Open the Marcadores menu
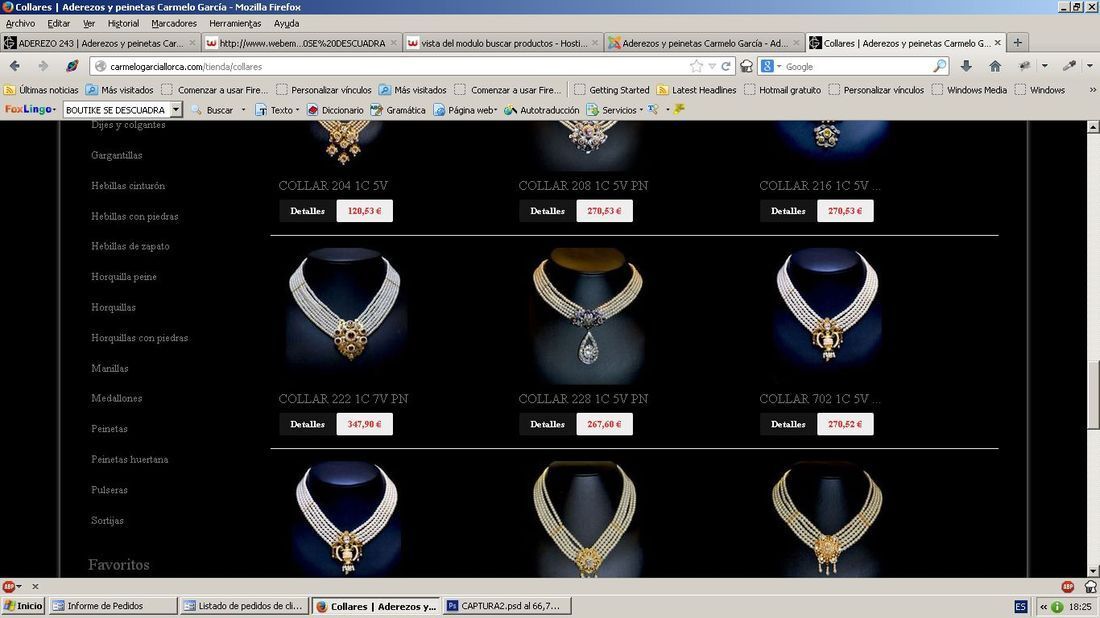The width and height of the screenshot is (1100, 618). (x=174, y=23)
